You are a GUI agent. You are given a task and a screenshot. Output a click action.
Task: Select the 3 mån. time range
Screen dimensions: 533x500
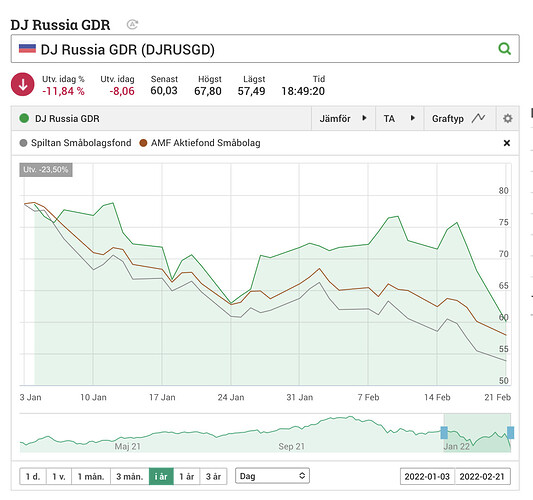tap(130, 477)
